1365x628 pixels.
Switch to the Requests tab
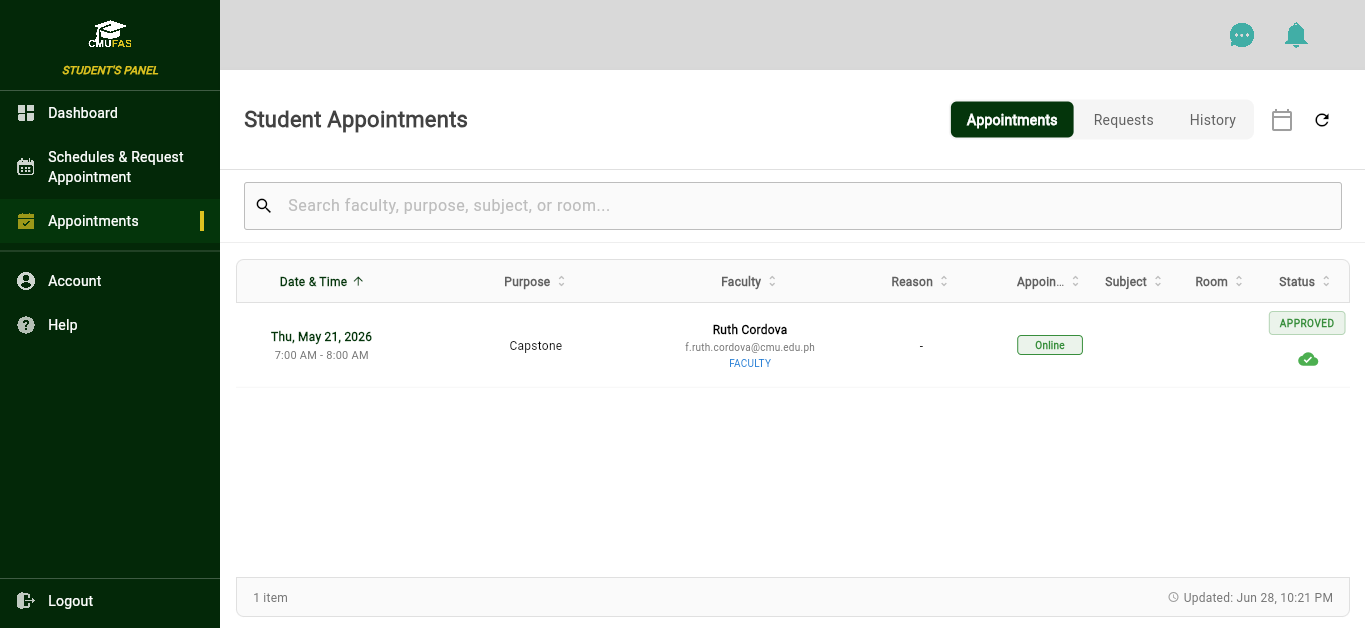coord(1124,120)
